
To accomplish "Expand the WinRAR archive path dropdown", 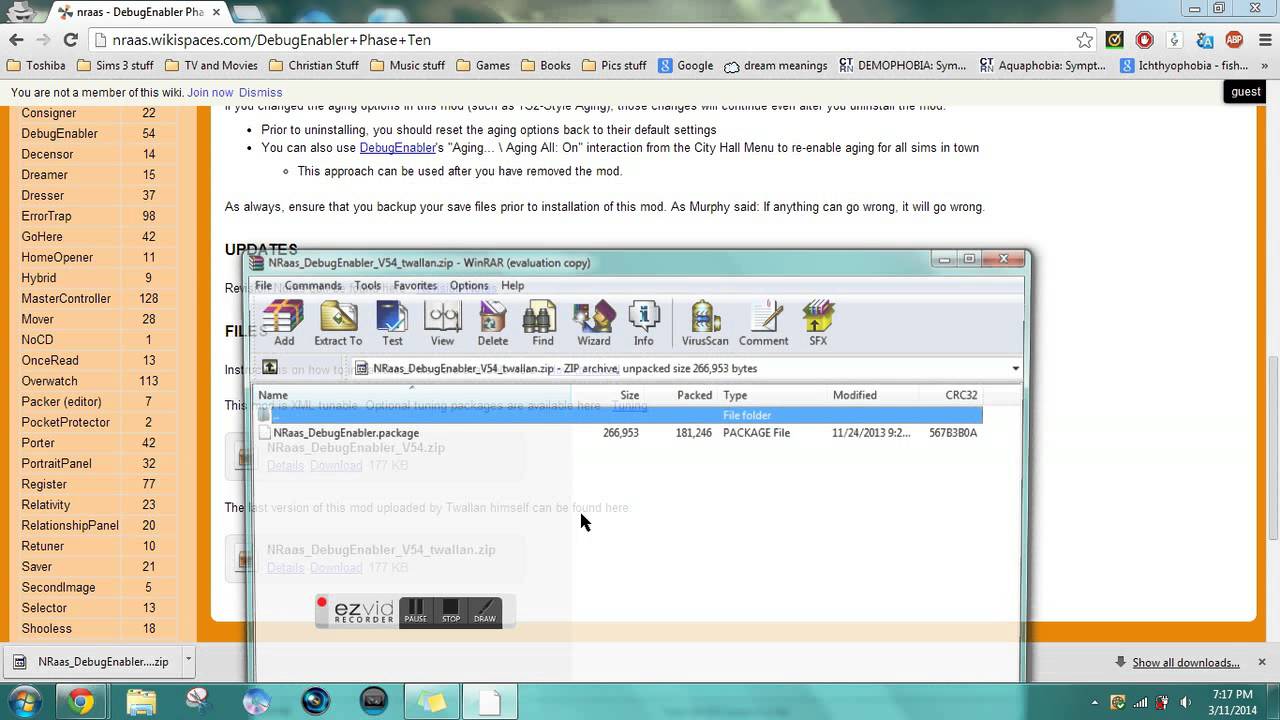I will click(x=1015, y=368).
